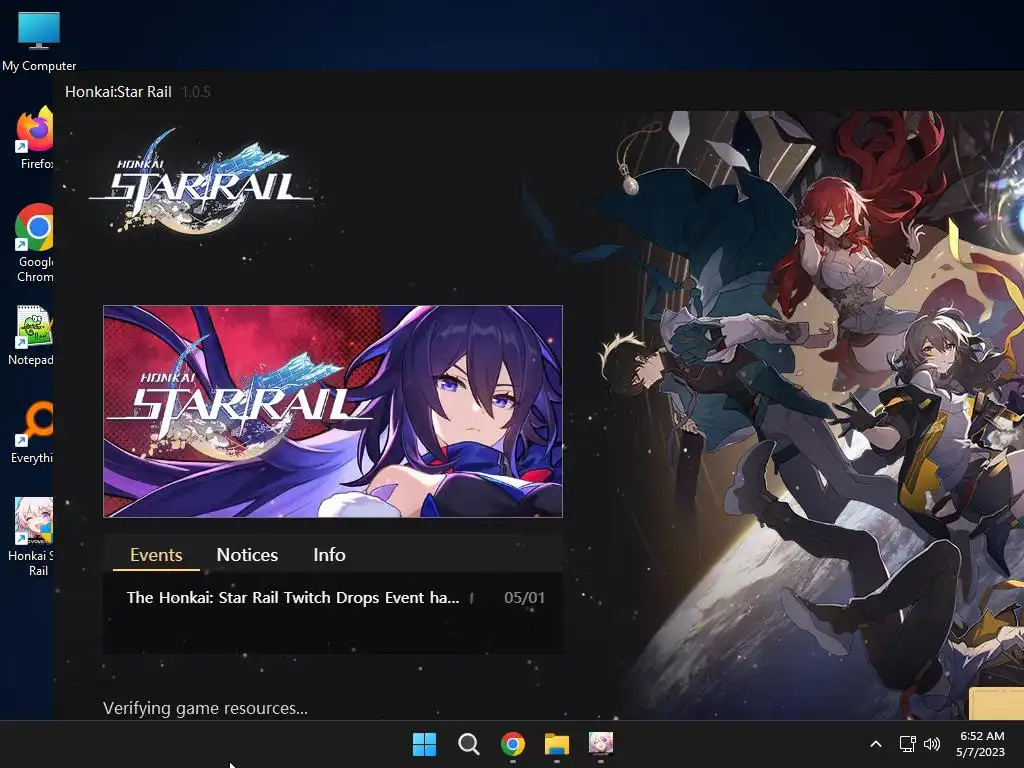Switch to the Notices tab

[x=248, y=554]
